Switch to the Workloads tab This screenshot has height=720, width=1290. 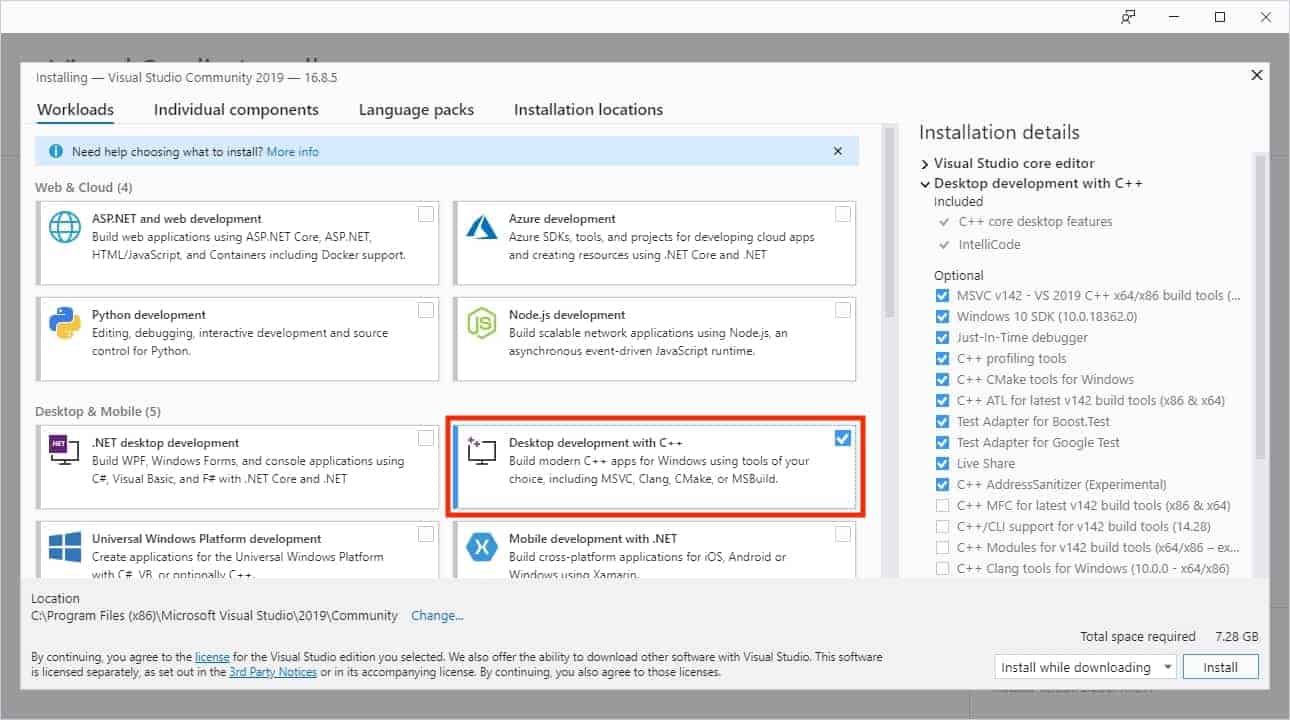coord(75,110)
